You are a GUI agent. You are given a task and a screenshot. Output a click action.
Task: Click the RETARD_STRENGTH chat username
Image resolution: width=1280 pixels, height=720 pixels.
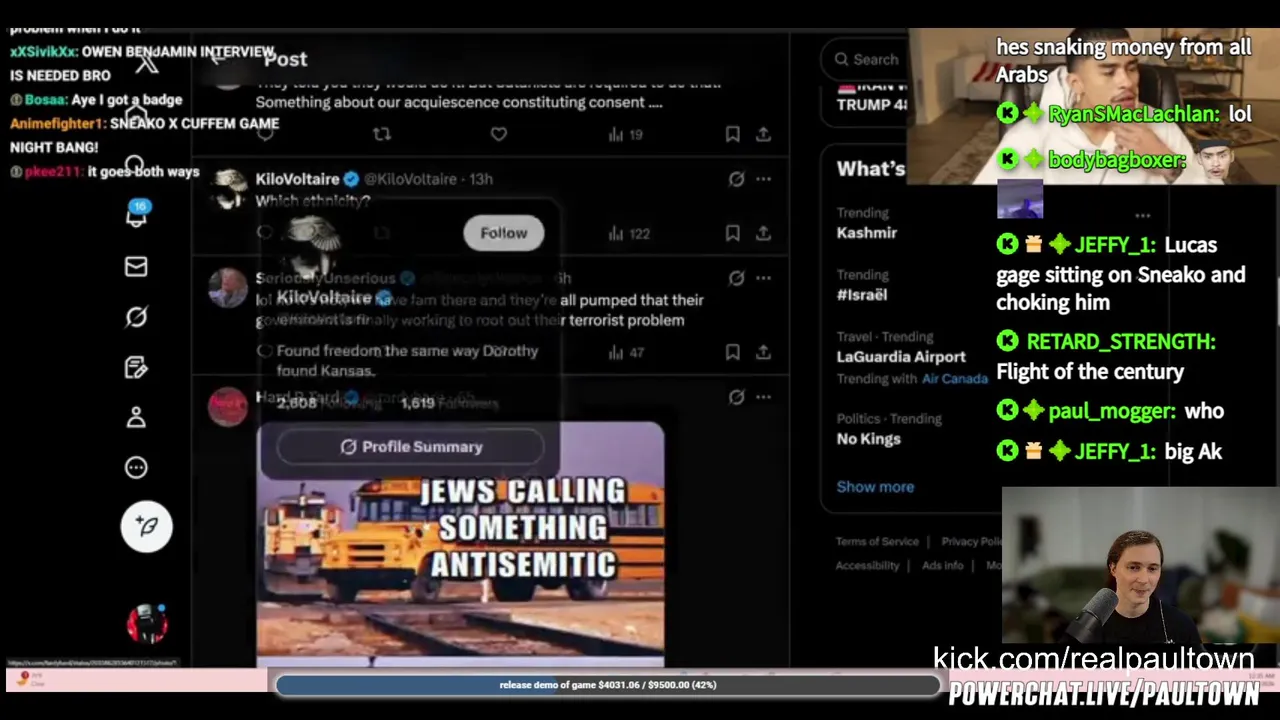[1121, 341]
